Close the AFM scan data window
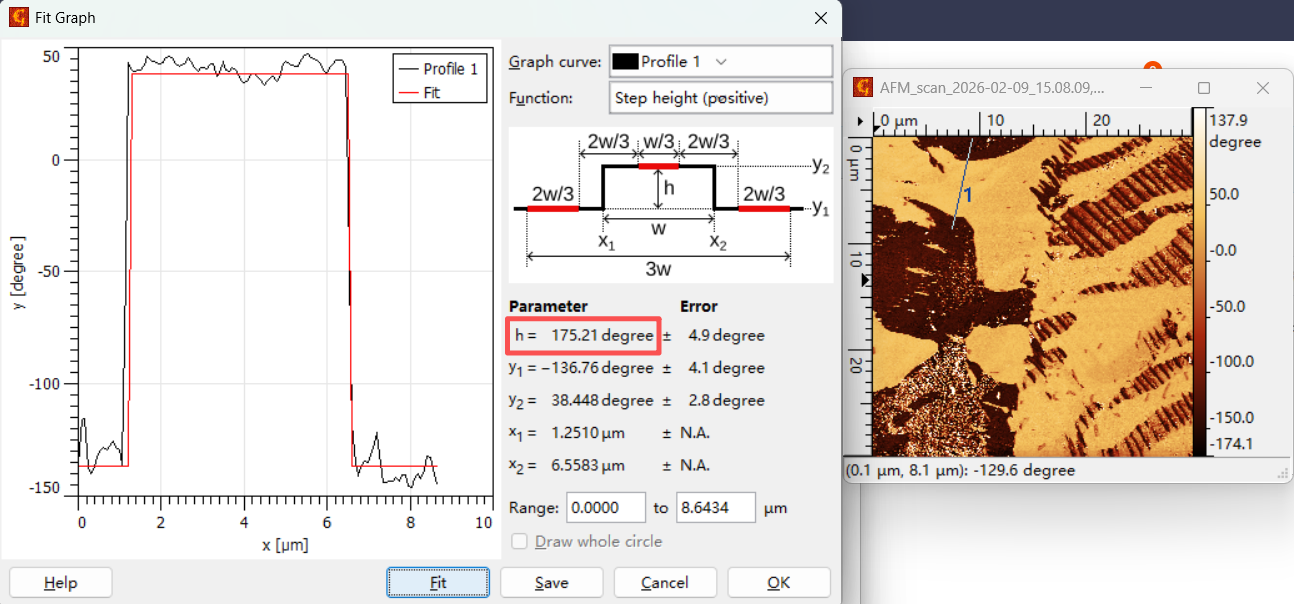This screenshot has height=604, width=1294. tap(1262, 88)
